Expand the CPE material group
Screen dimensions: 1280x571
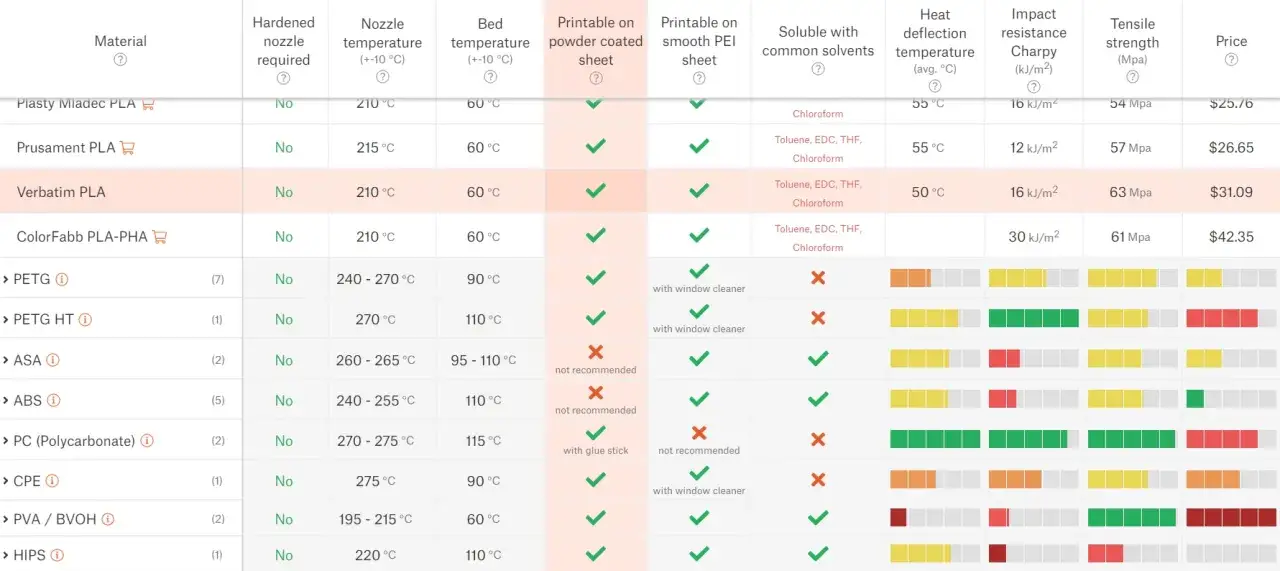click(x=6, y=481)
